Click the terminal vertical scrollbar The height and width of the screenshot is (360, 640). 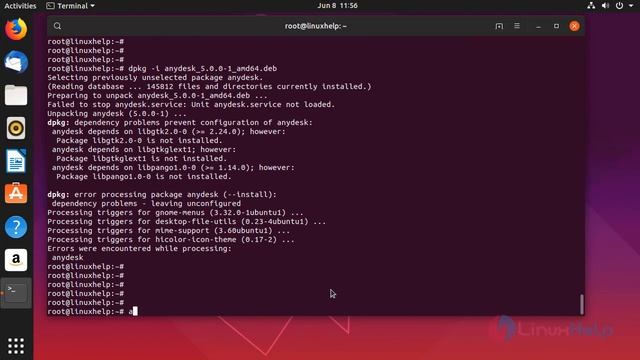[x=582, y=304]
